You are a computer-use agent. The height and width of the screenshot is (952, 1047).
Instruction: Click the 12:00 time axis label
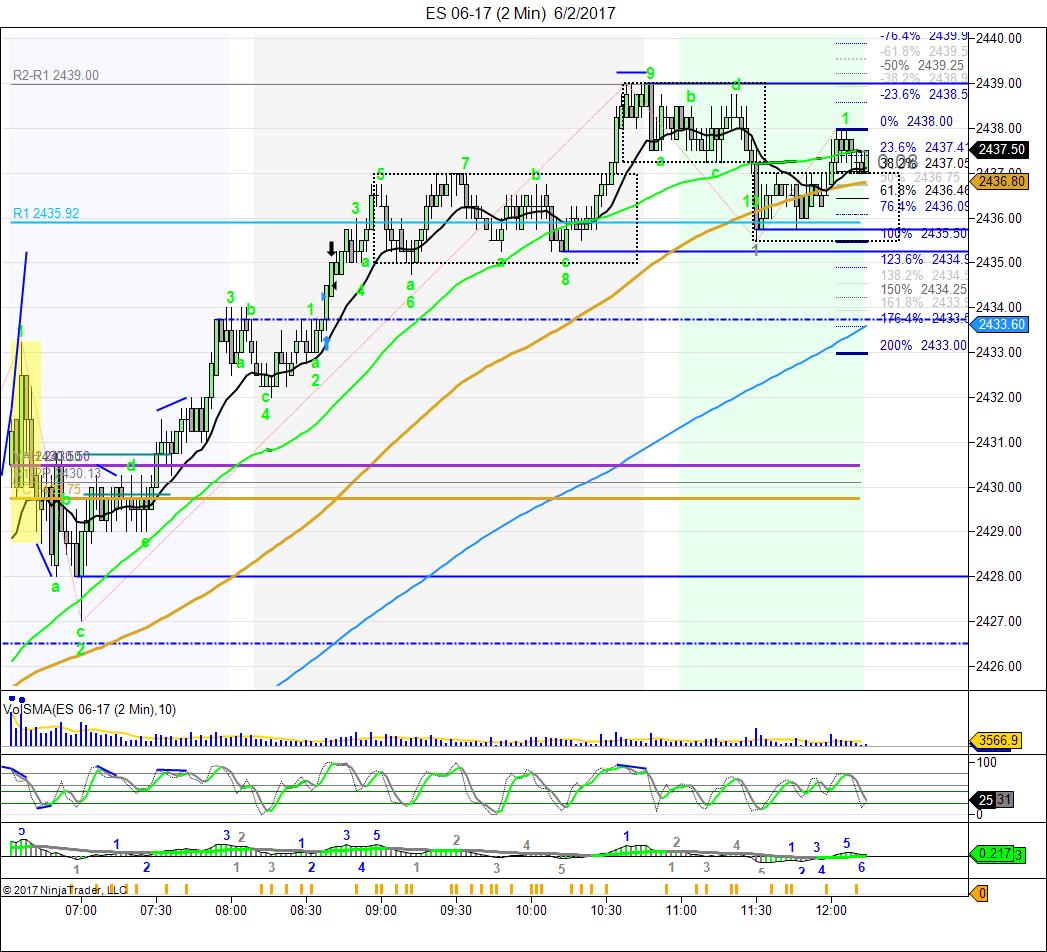831,911
